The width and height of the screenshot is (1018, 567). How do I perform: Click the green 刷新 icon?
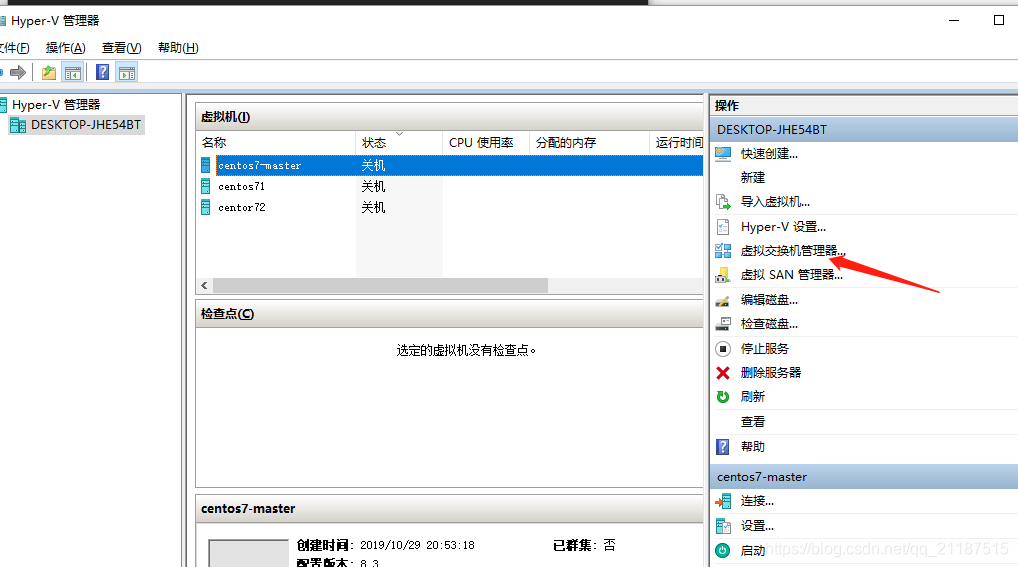point(723,397)
